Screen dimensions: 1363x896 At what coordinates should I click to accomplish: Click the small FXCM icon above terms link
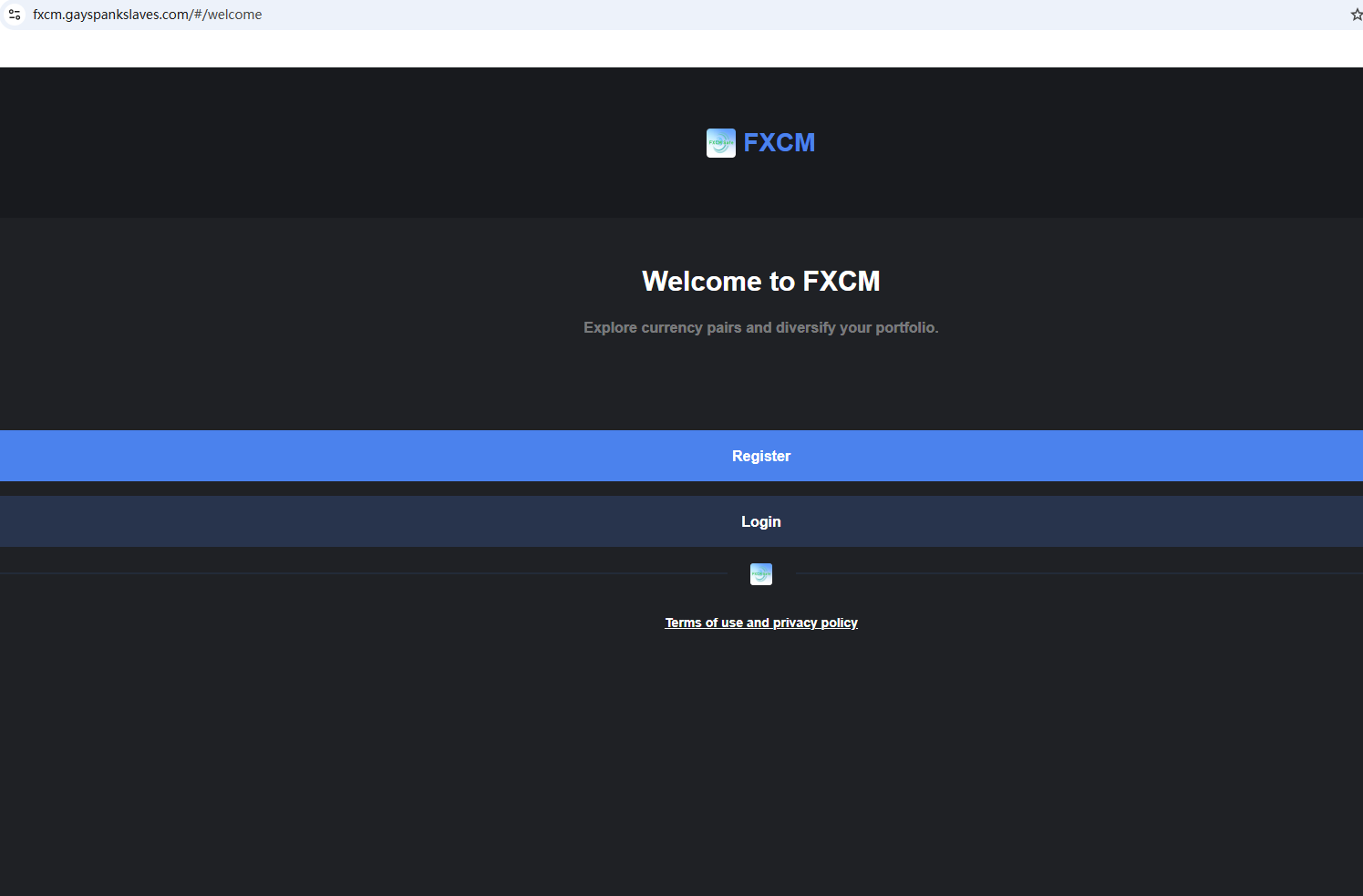coord(761,574)
